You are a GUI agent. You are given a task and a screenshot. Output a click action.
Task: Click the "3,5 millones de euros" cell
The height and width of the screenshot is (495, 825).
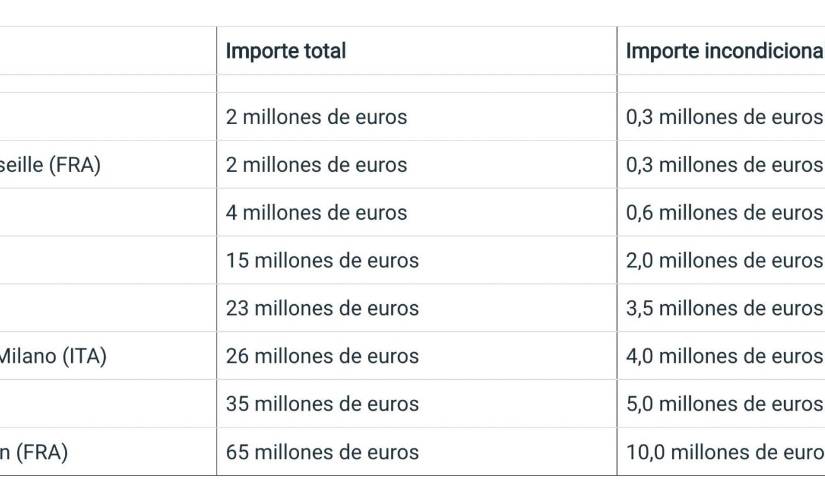(724, 309)
